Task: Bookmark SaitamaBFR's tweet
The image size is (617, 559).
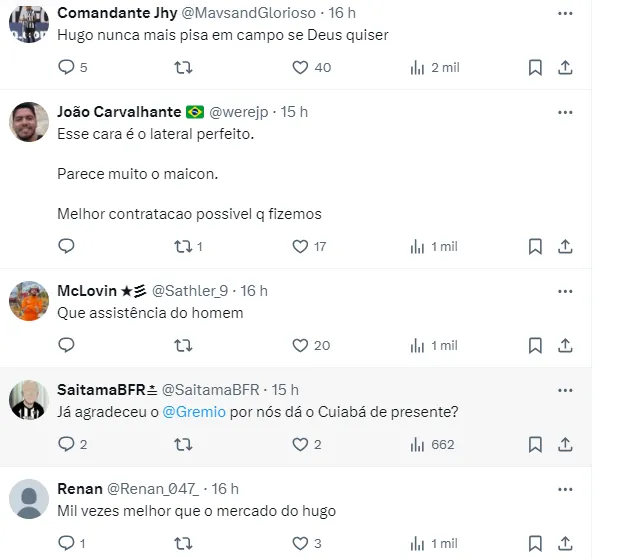Action: point(535,444)
